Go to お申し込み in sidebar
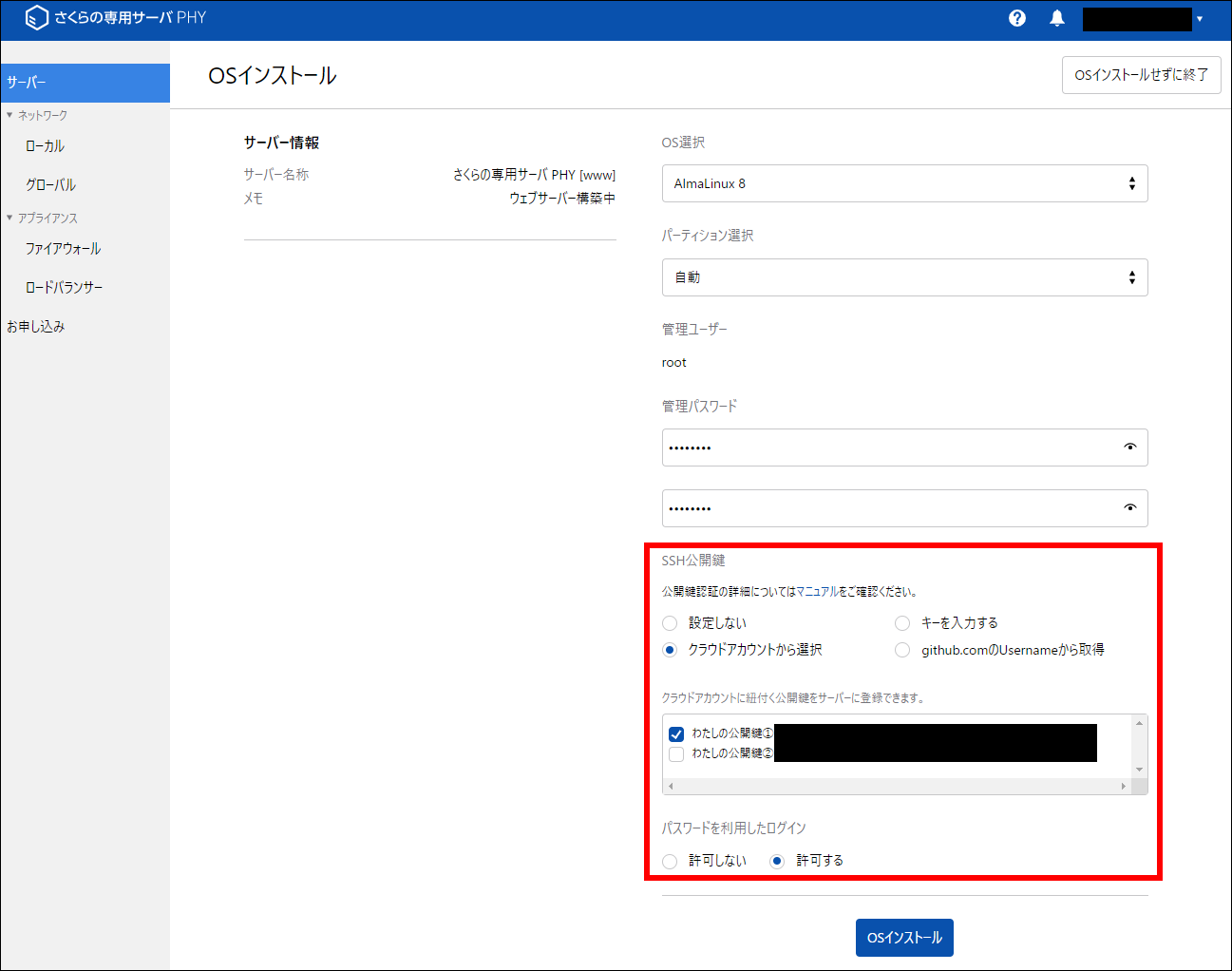The height and width of the screenshot is (971, 1232). pyautogui.click(x=36, y=326)
